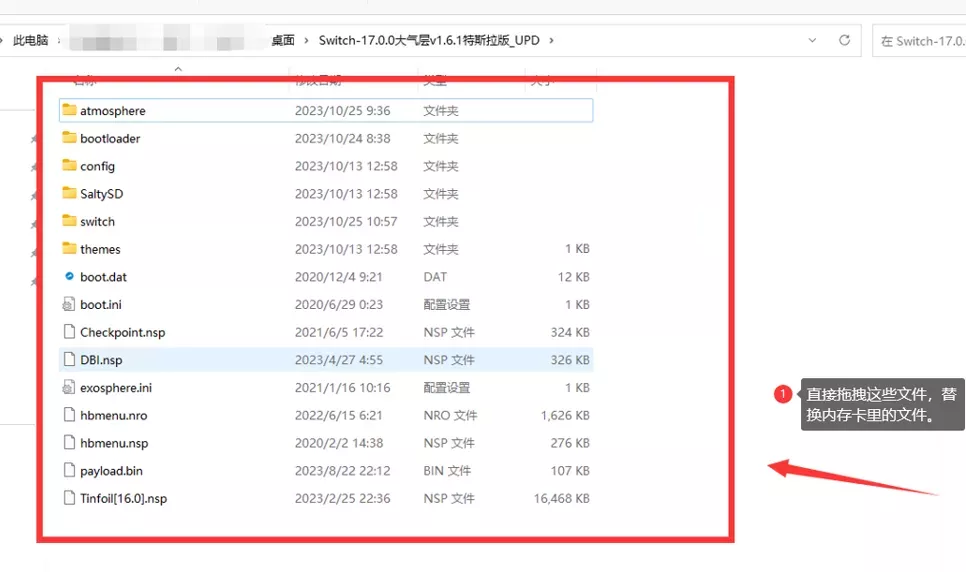Screen dimensions: 966x572
Task: Expand the chevron after Switch-17.0.0 folder breadcrumb
Action: point(551,41)
